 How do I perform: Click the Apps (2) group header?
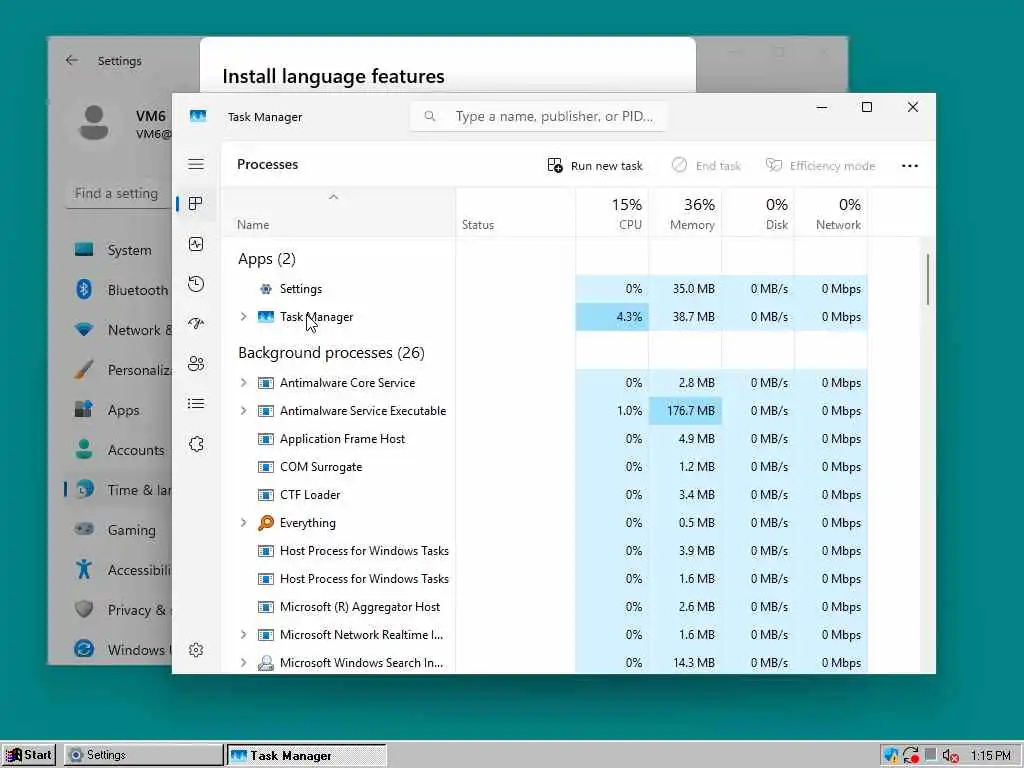(x=266, y=259)
